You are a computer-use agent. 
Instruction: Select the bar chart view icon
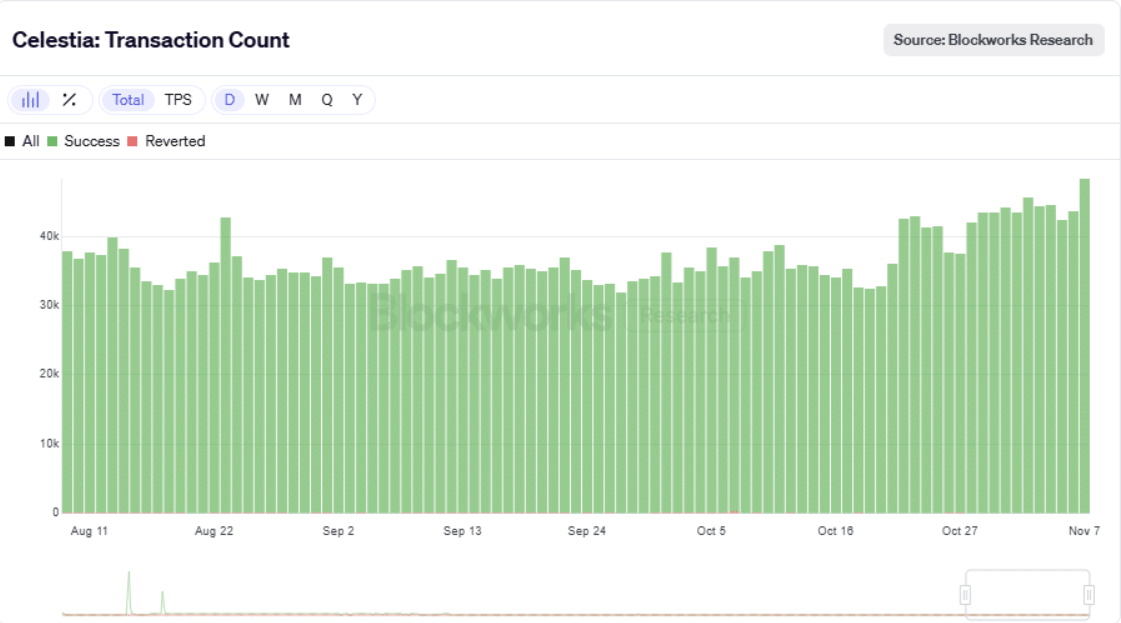click(x=31, y=100)
